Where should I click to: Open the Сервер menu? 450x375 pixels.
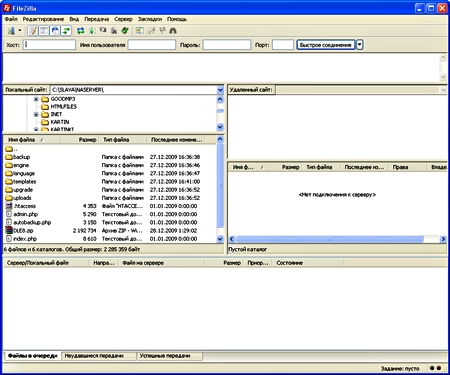(123, 19)
